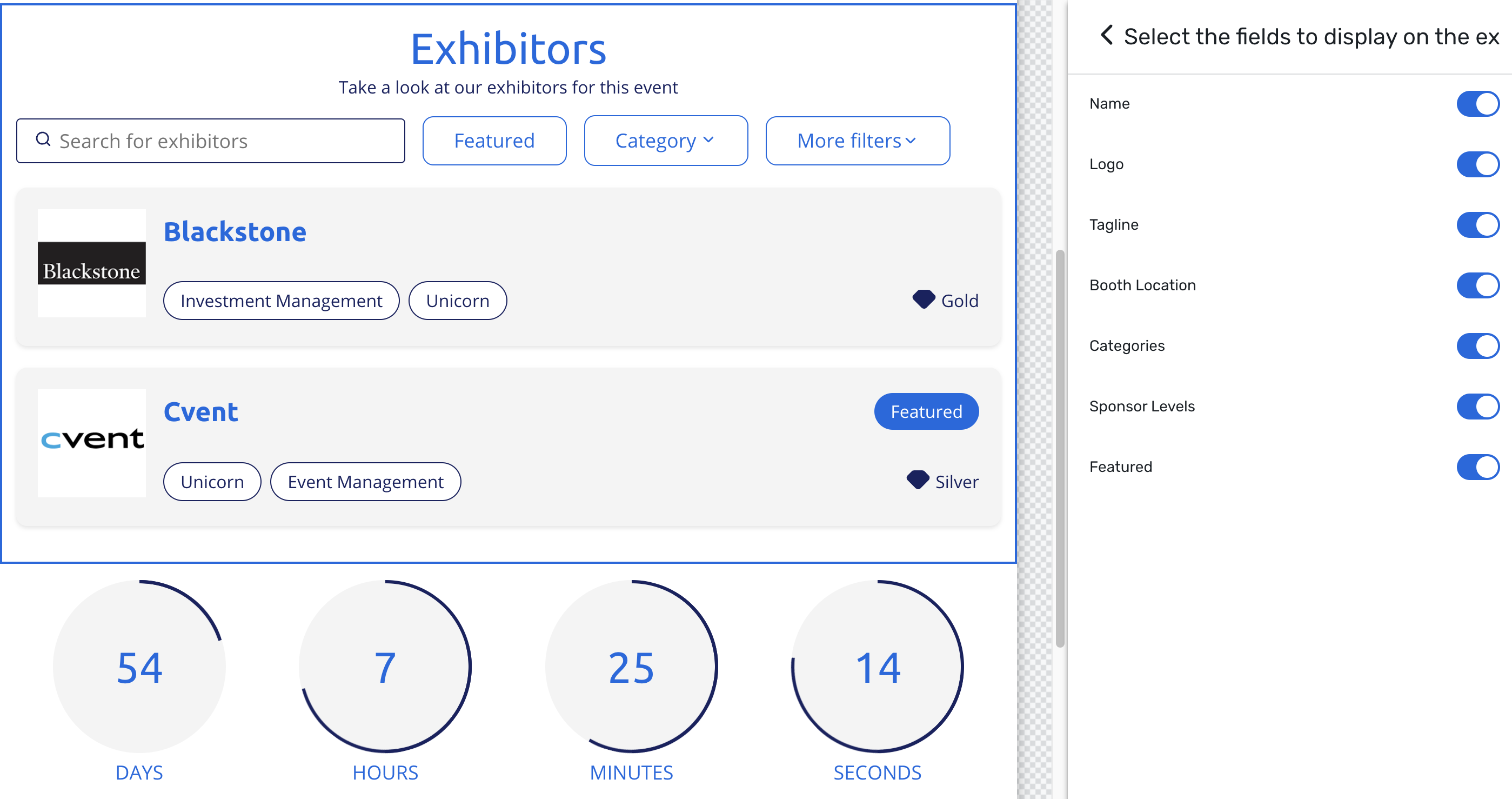Open the Blackstone exhibitor name link

235,232
